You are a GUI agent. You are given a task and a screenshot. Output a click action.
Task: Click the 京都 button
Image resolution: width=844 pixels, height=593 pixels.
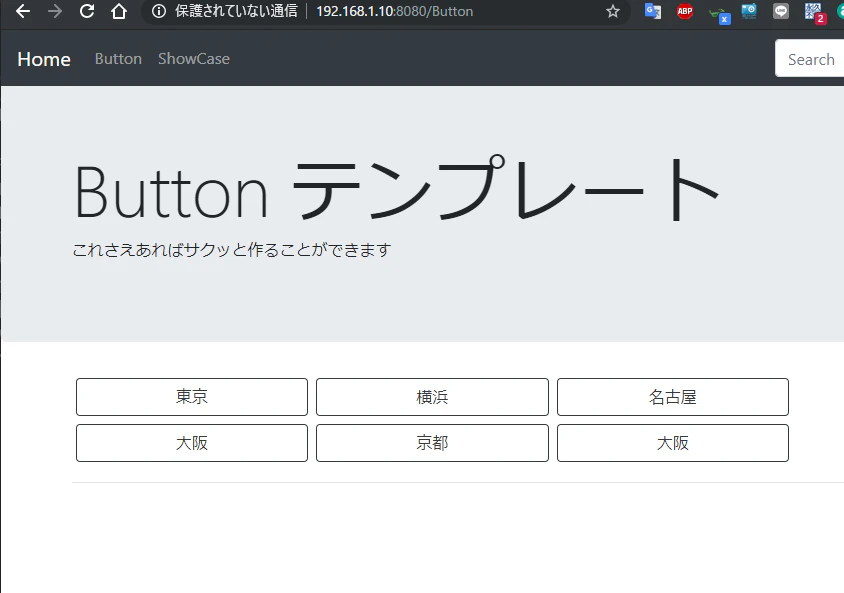(432, 443)
